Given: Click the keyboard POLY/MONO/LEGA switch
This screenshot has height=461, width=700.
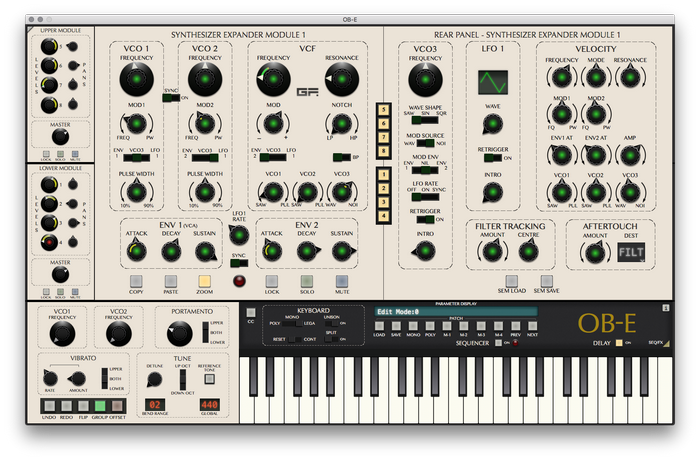Looking at the screenshot, I should click(x=292, y=323).
